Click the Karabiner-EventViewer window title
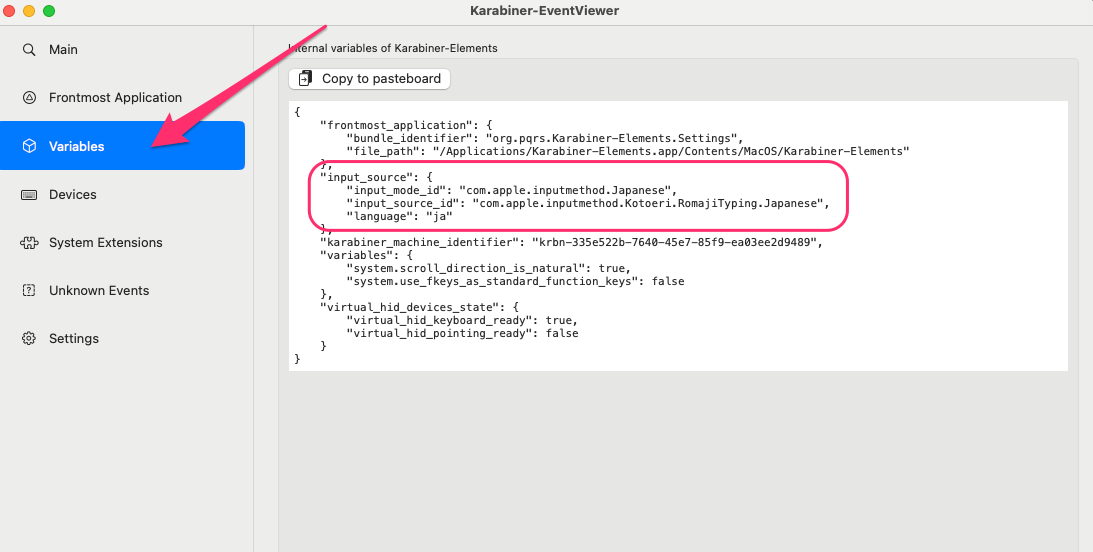Viewport: 1093px width, 552px height. pyautogui.click(x=544, y=10)
